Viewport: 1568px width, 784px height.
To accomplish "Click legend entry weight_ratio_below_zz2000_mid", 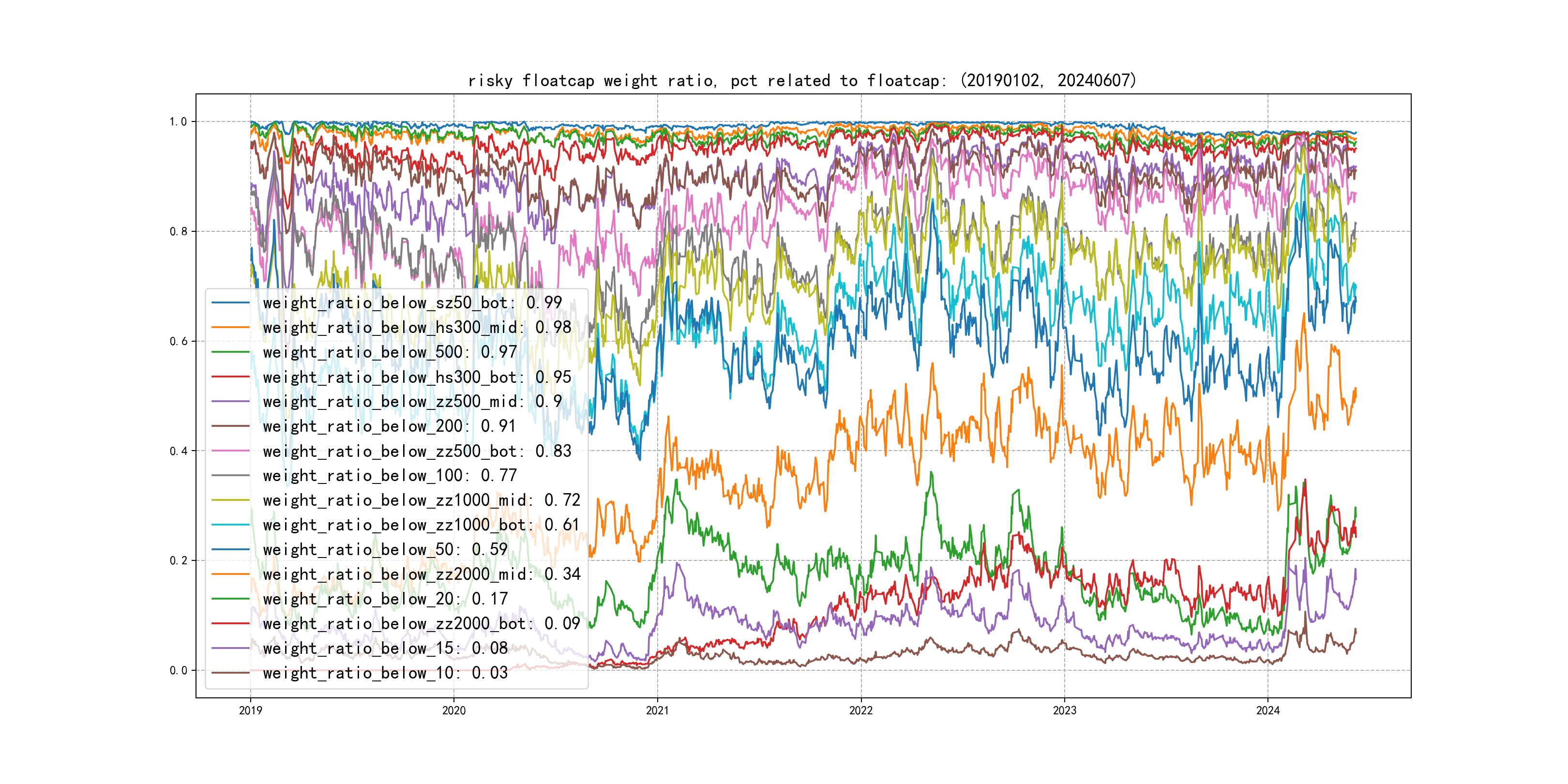I will pyautogui.click(x=421, y=574).
